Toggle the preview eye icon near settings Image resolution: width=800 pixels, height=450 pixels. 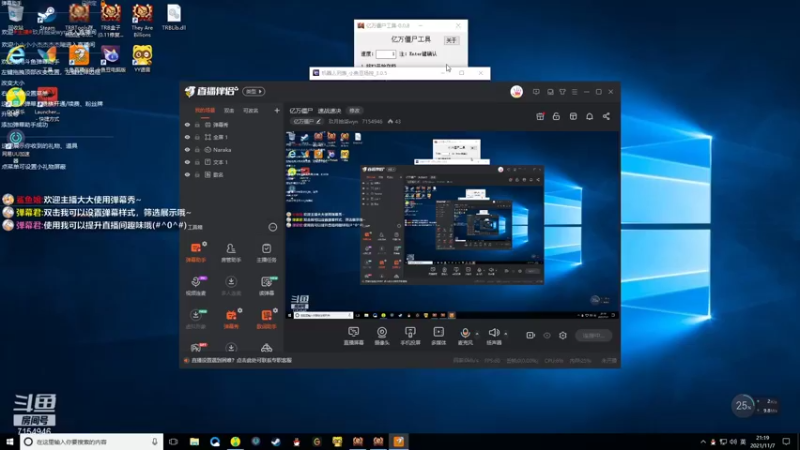tap(547, 335)
